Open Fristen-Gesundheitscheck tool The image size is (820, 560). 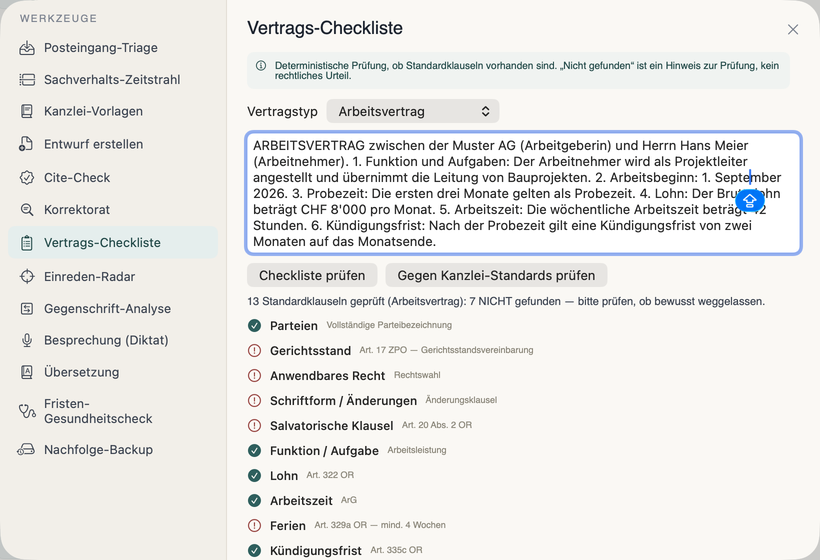(113, 412)
